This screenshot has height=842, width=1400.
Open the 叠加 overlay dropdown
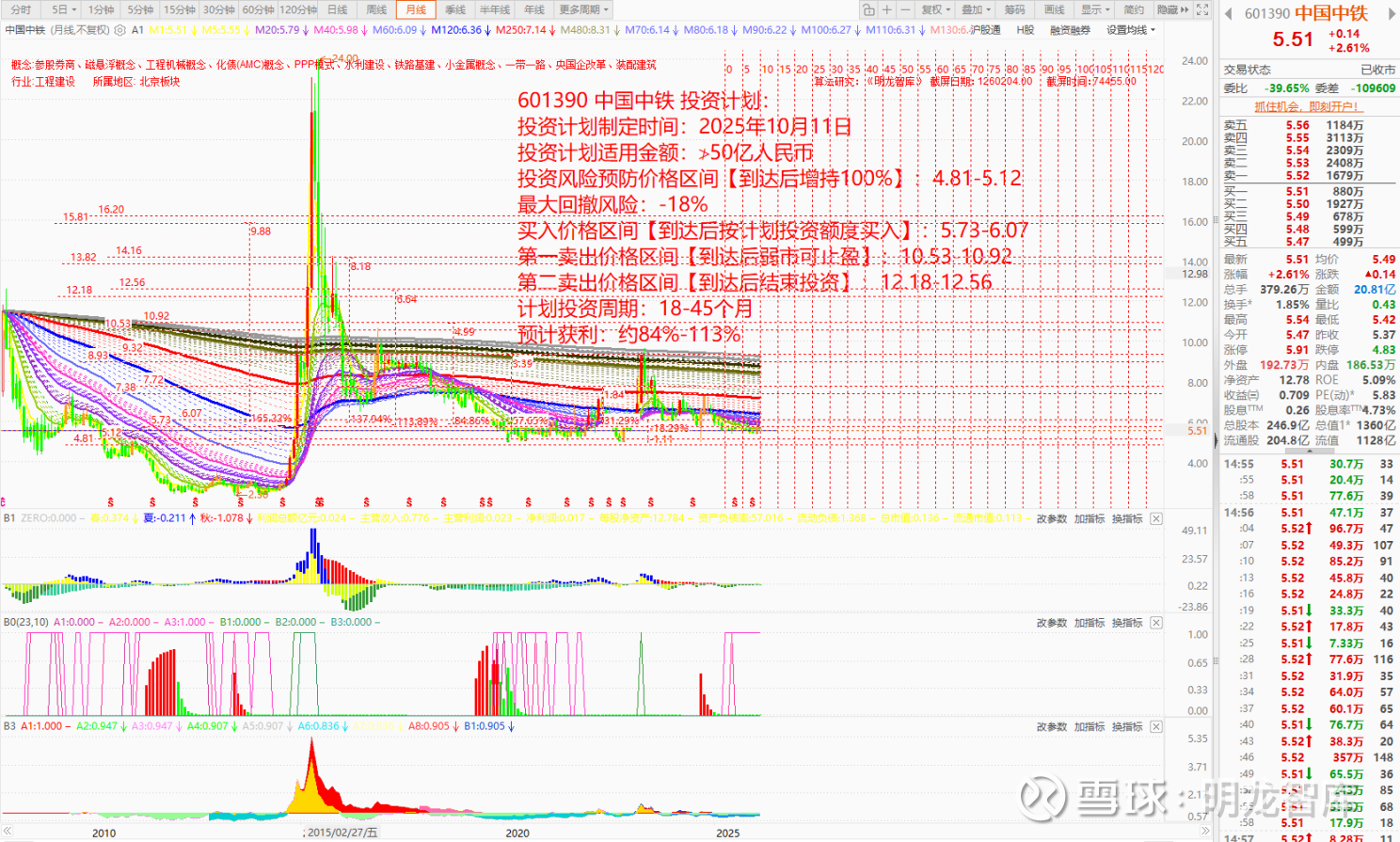pyautogui.click(x=975, y=9)
